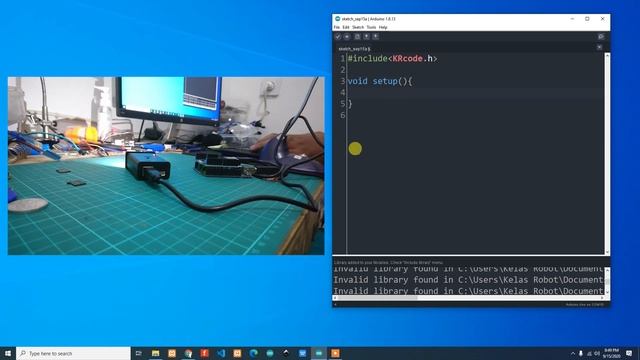The image size is (640, 360).
Task: Click the Type here to search box
Action: click(x=73, y=353)
